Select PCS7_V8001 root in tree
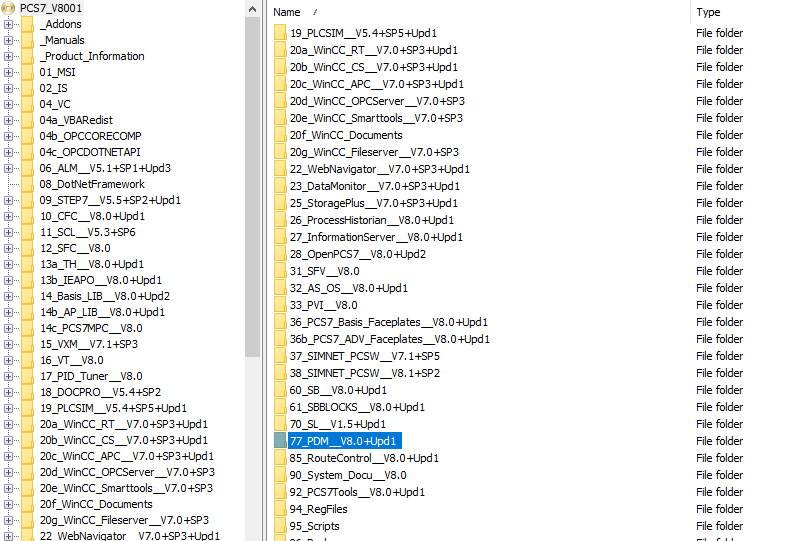This screenshot has width=797, height=541. [x=50, y=8]
